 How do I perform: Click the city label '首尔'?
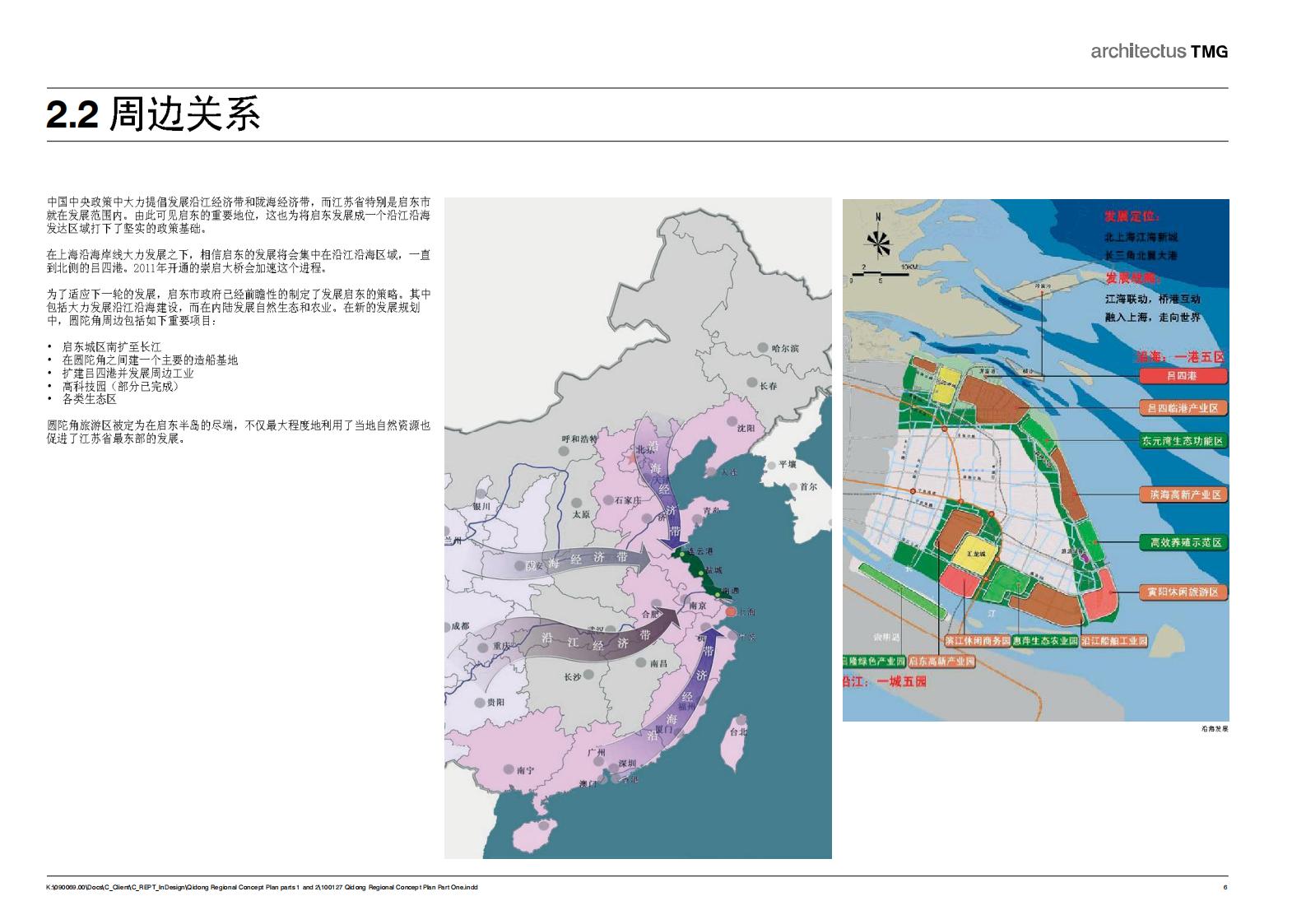[809, 487]
